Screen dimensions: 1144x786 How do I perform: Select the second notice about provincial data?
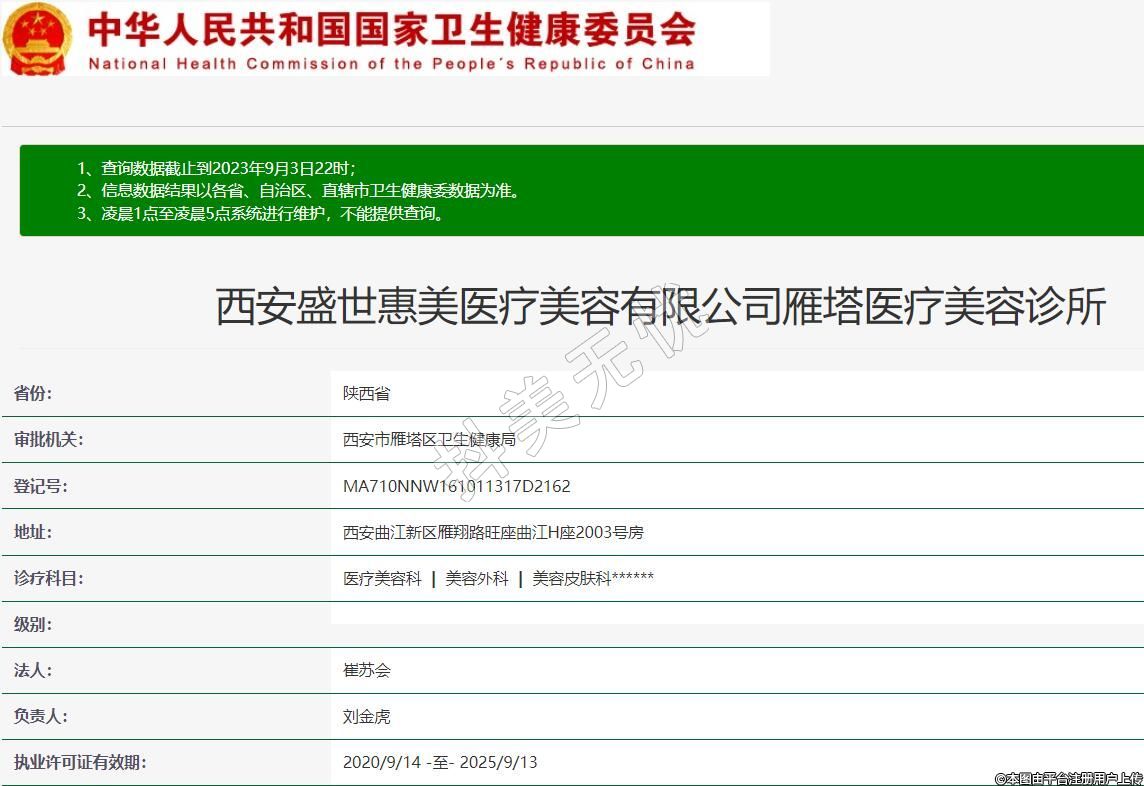298,190
